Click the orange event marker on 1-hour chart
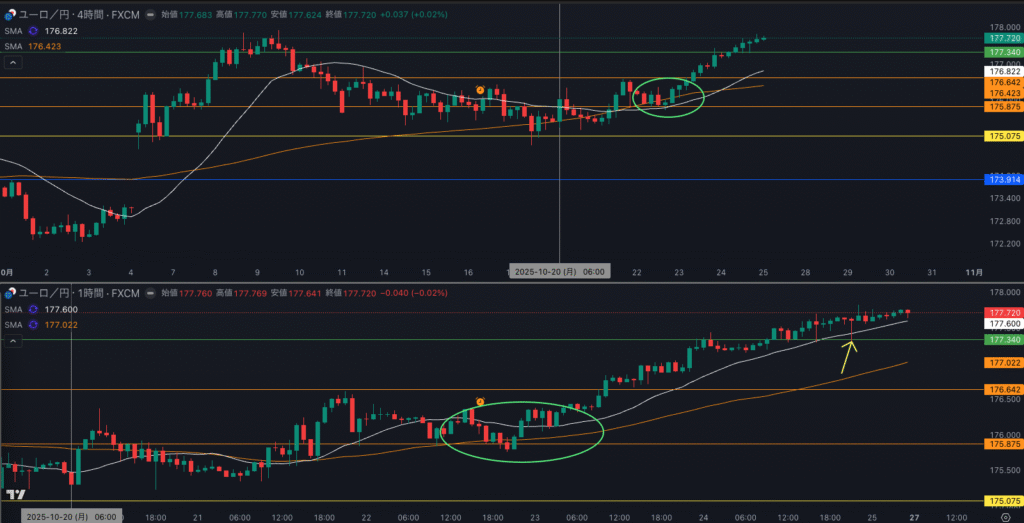Image resolution: width=1024 pixels, height=523 pixels. pos(480,402)
